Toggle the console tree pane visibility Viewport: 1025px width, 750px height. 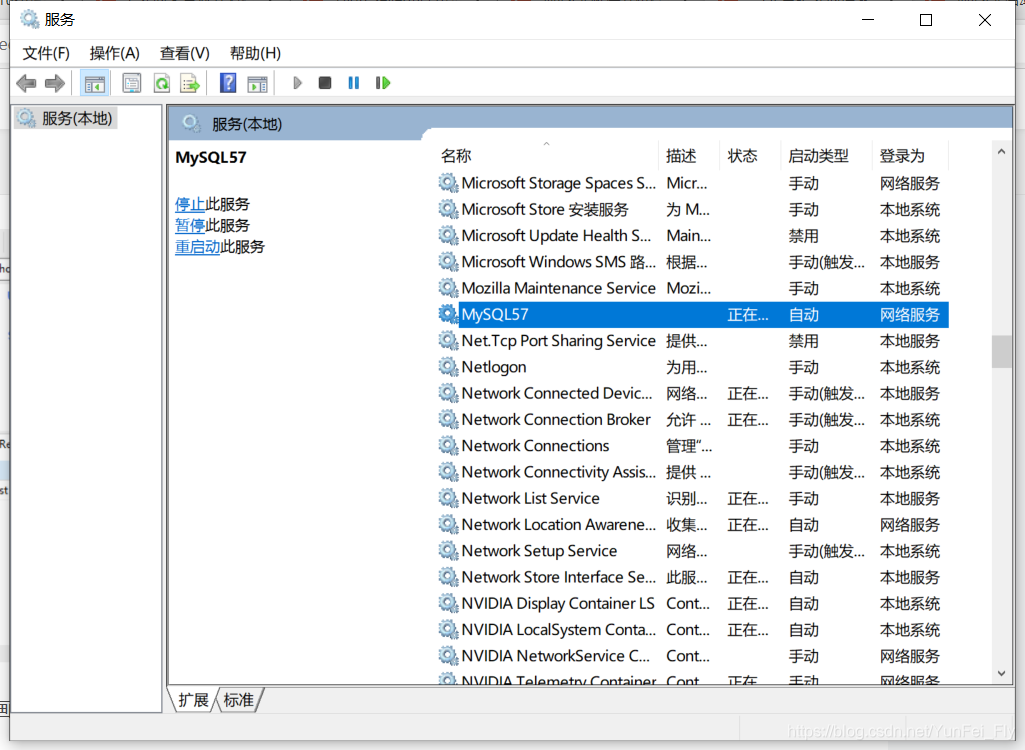click(95, 82)
